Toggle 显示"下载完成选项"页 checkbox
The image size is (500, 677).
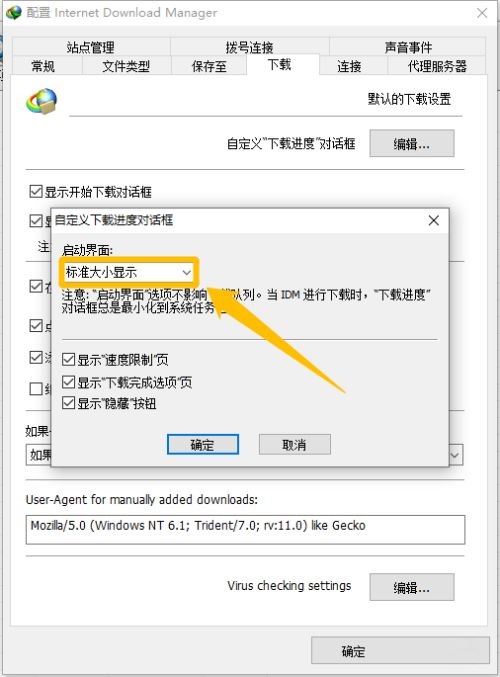69,382
